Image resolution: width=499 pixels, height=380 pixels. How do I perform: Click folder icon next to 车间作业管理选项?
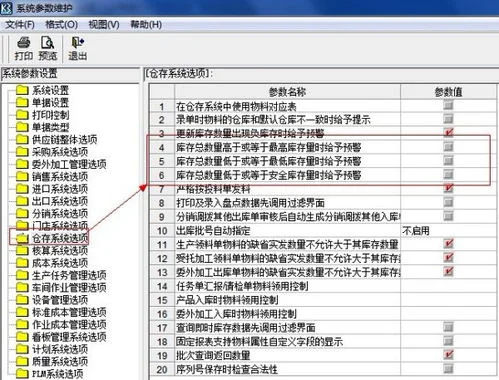[x=22, y=287]
